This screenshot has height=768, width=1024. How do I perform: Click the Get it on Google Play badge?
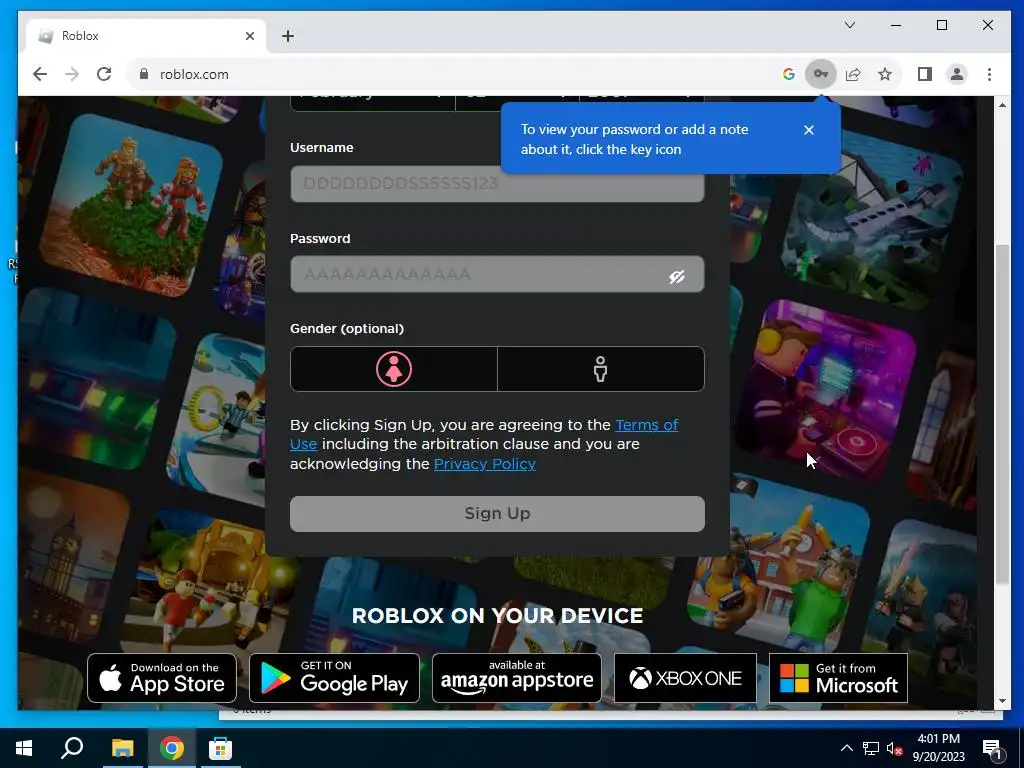(334, 678)
